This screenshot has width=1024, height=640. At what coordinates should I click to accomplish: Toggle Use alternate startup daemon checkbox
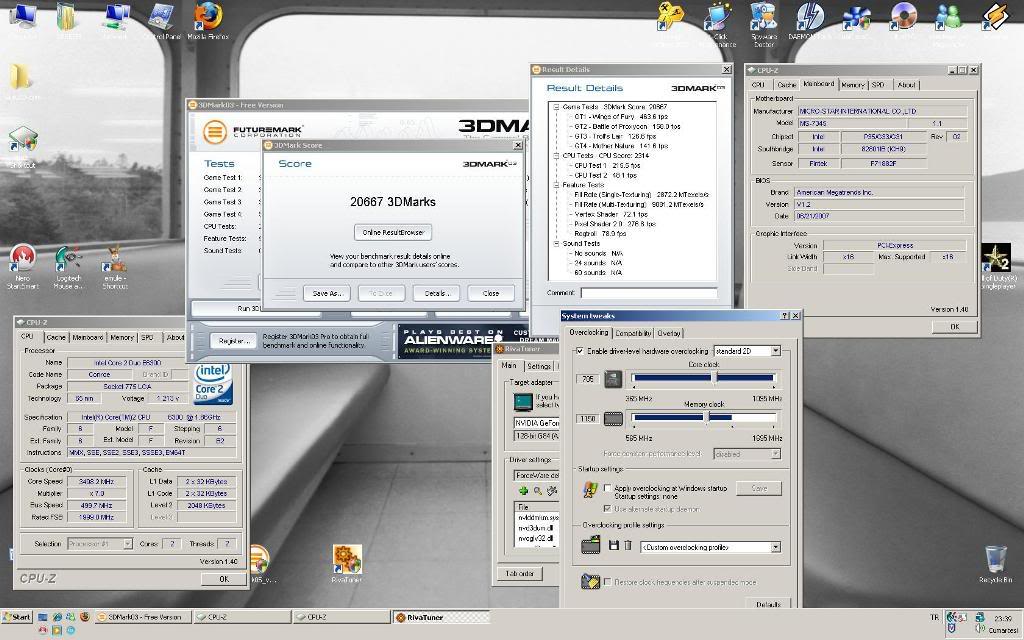(607, 509)
